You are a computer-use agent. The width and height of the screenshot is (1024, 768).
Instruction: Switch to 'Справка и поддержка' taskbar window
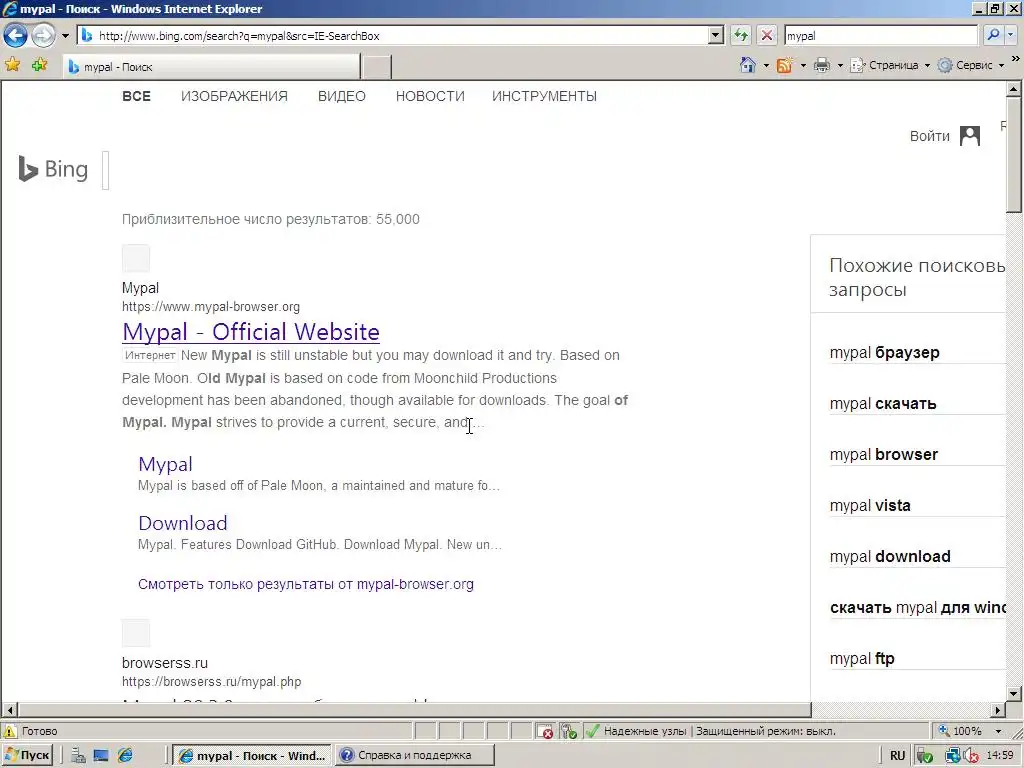point(415,755)
